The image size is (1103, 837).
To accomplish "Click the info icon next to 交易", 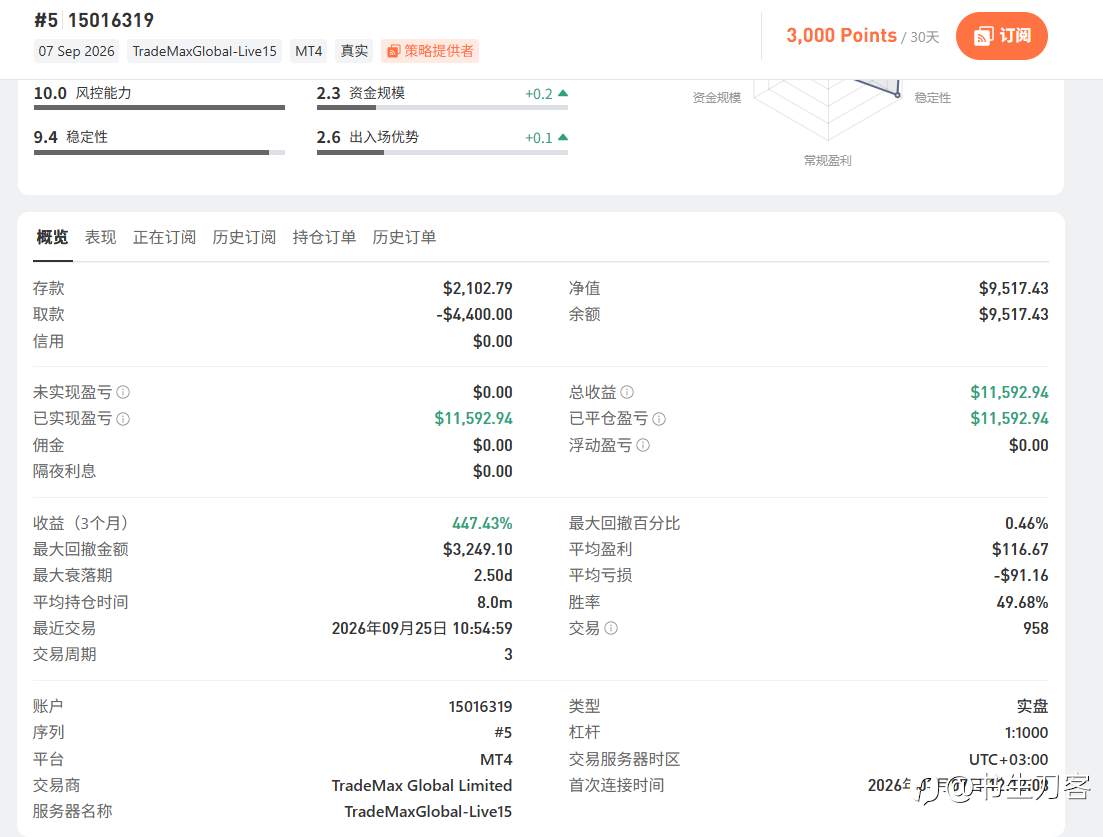I will click(611, 628).
